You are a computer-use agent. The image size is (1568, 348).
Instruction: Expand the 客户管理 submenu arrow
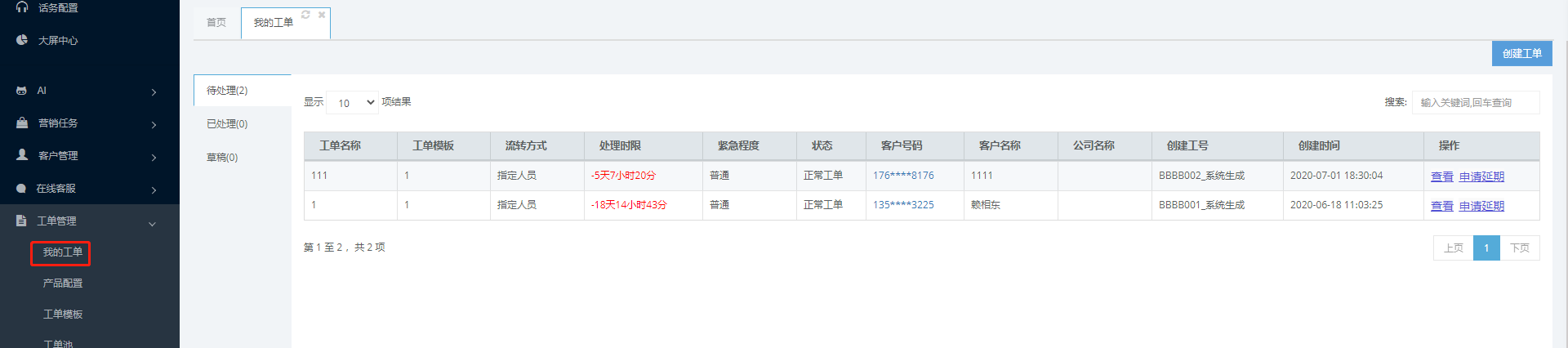(x=154, y=158)
